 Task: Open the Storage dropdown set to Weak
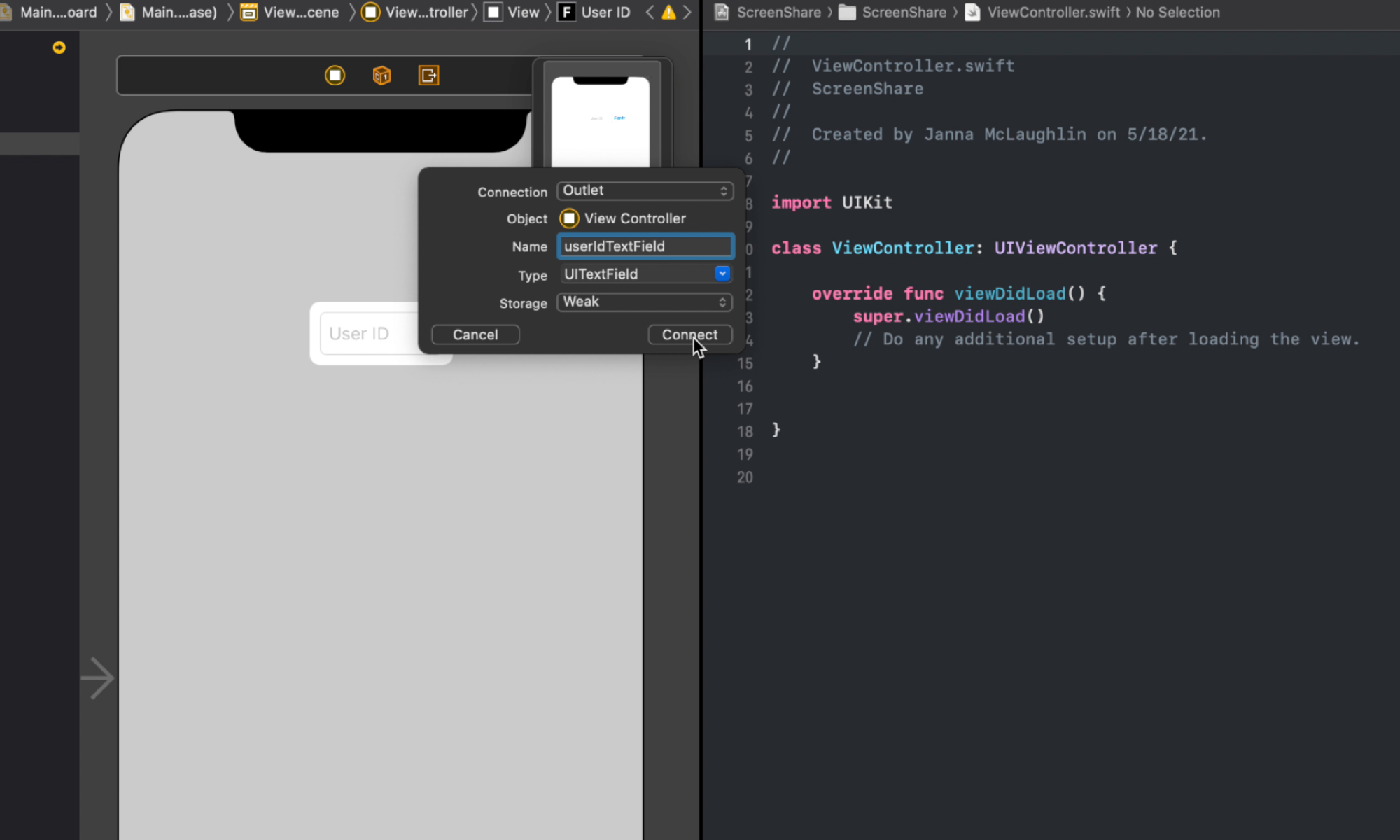click(x=645, y=302)
